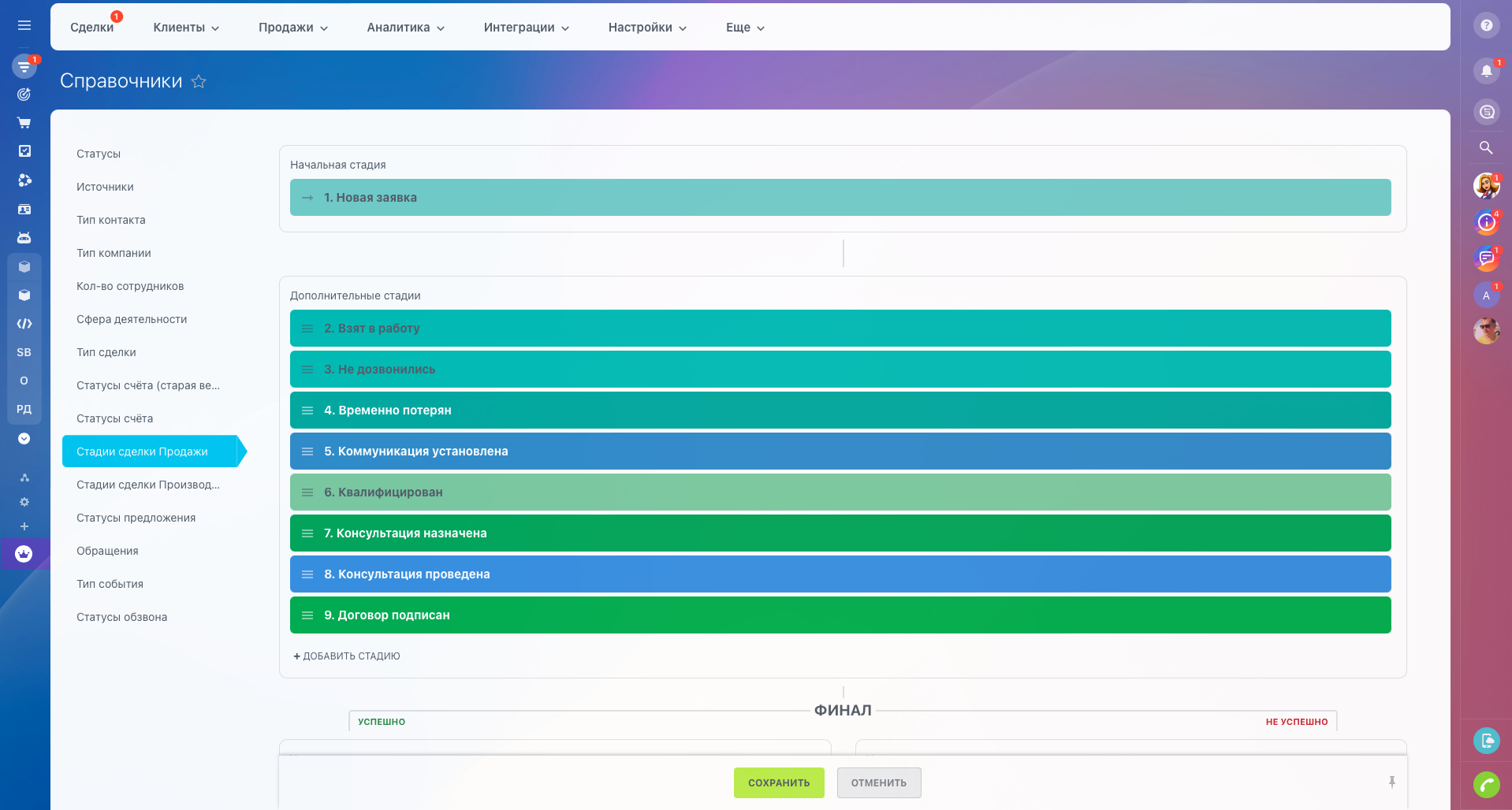This screenshot has height=810, width=1512.
Task: Click the drag handle of Договор подписан stage
Action: pos(307,615)
